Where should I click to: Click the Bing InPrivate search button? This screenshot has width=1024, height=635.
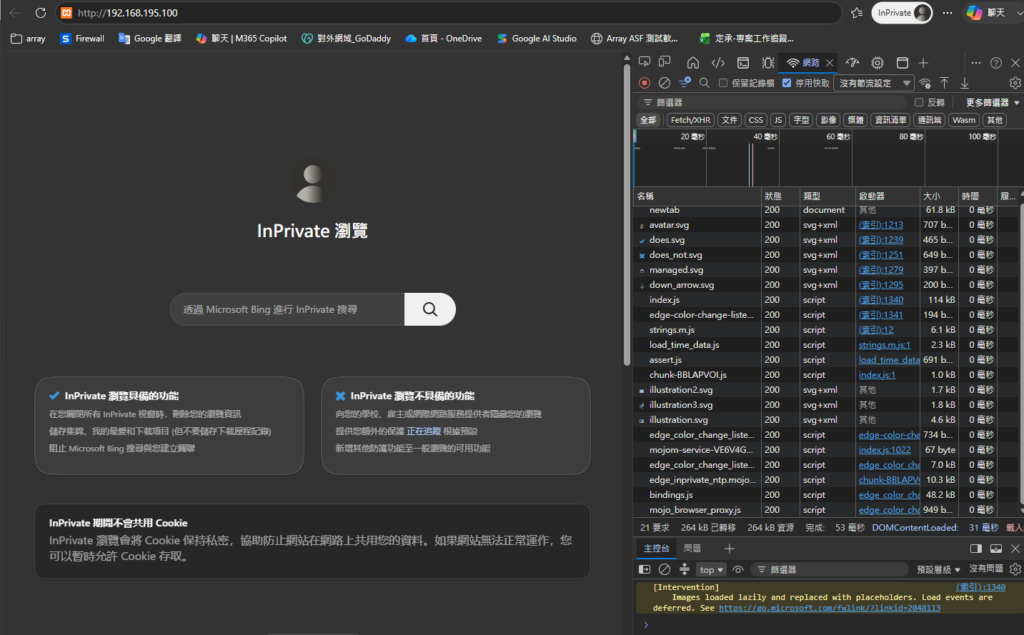430,309
